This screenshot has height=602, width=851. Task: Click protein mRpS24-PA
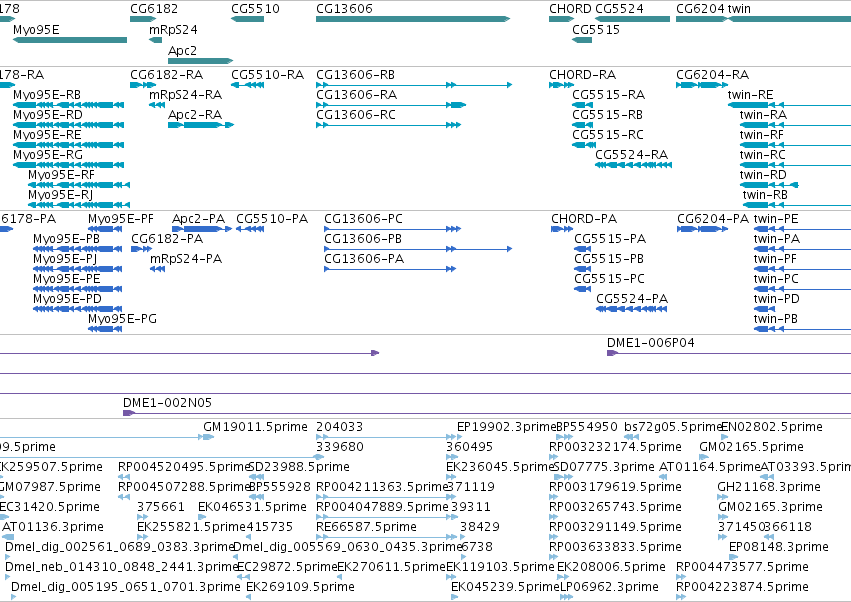(186, 259)
